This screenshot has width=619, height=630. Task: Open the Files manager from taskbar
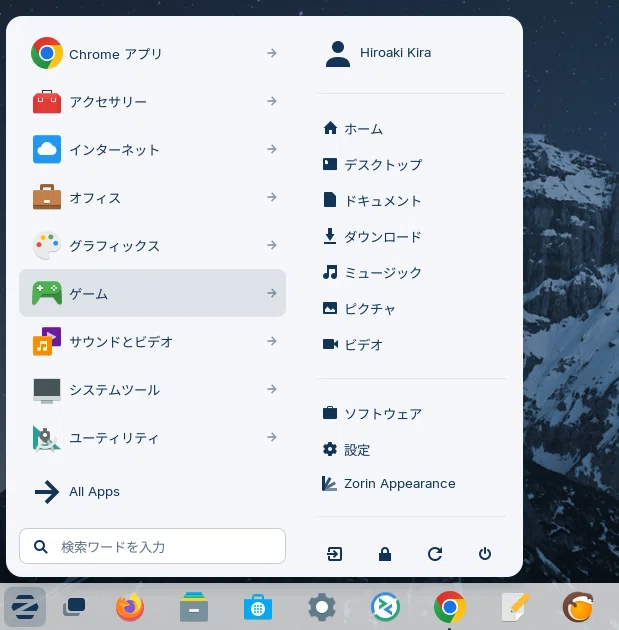[x=194, y=607]
